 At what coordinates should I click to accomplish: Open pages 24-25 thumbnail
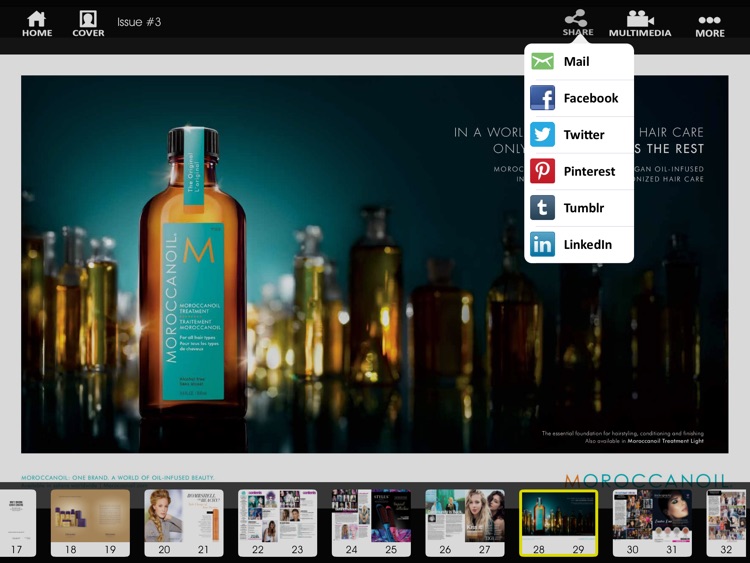(371, 523)
